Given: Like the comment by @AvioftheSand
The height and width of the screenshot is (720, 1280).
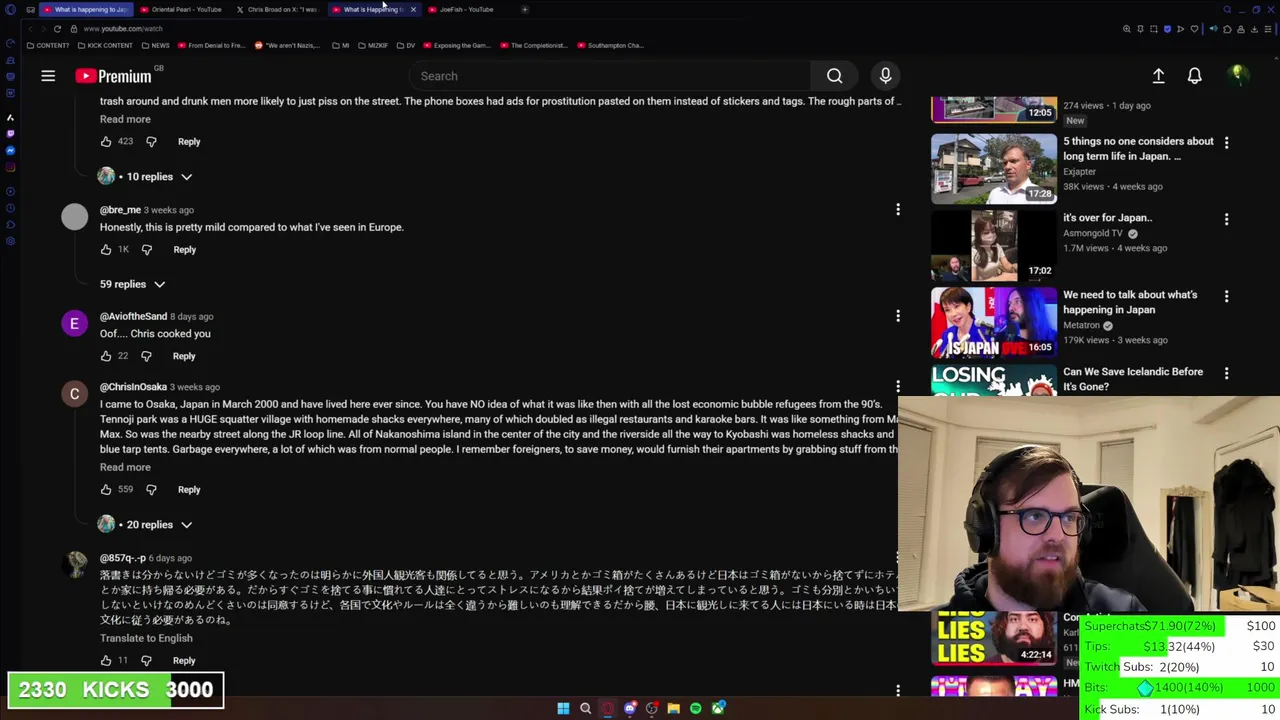Looking at the screenshot, I should (x=106, y=356).
